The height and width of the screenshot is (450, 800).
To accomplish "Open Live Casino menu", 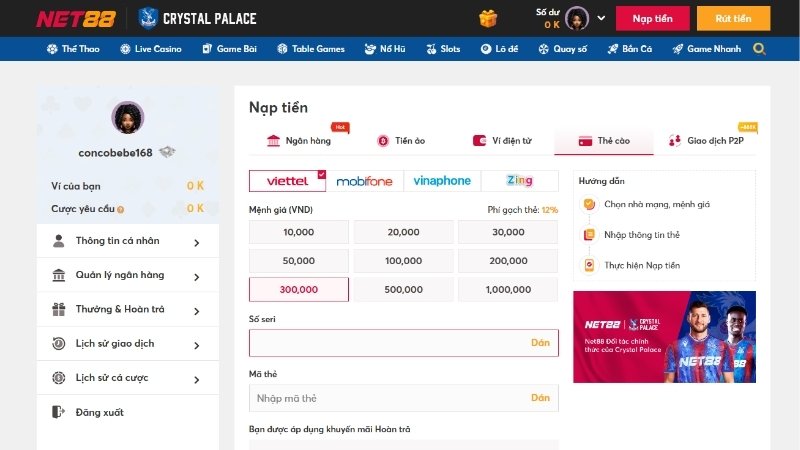I will pyautogui.click(x=151, y=49).
